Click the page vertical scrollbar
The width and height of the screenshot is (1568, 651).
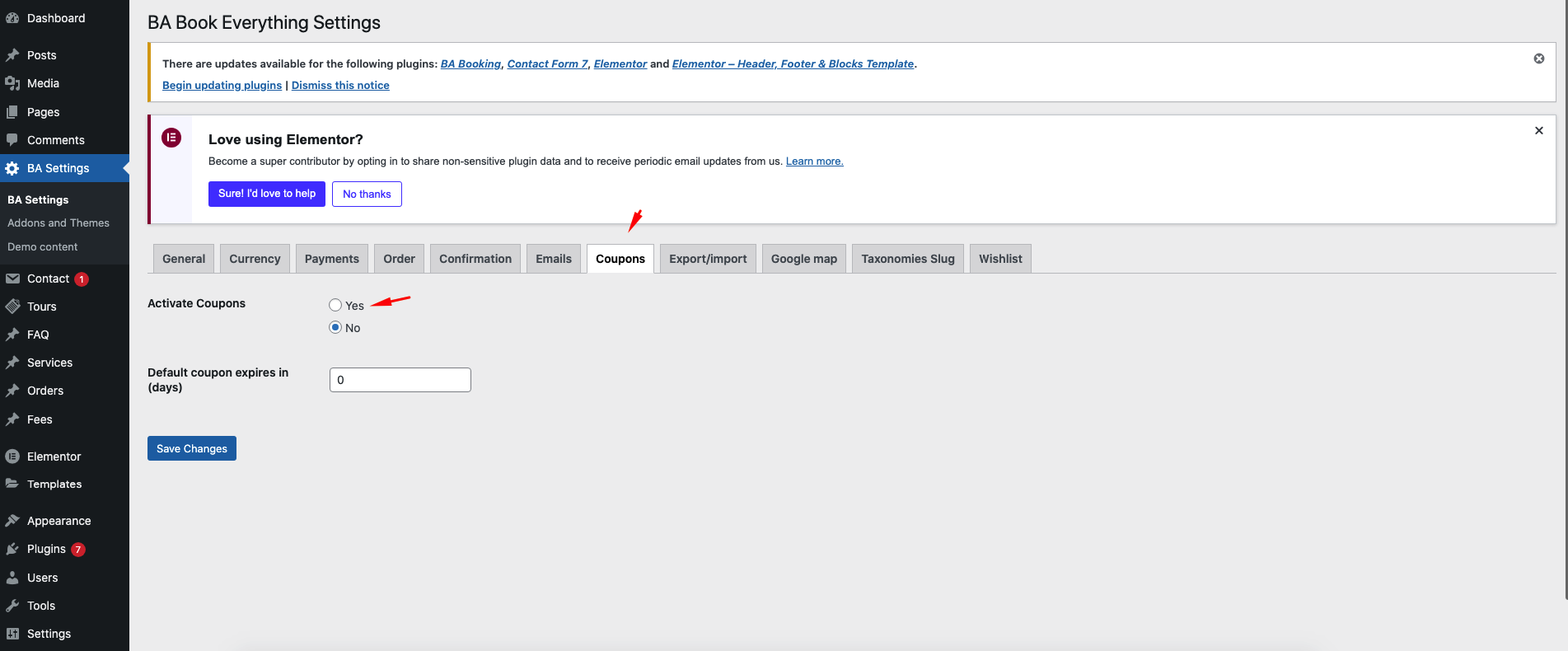[1565, 300]
